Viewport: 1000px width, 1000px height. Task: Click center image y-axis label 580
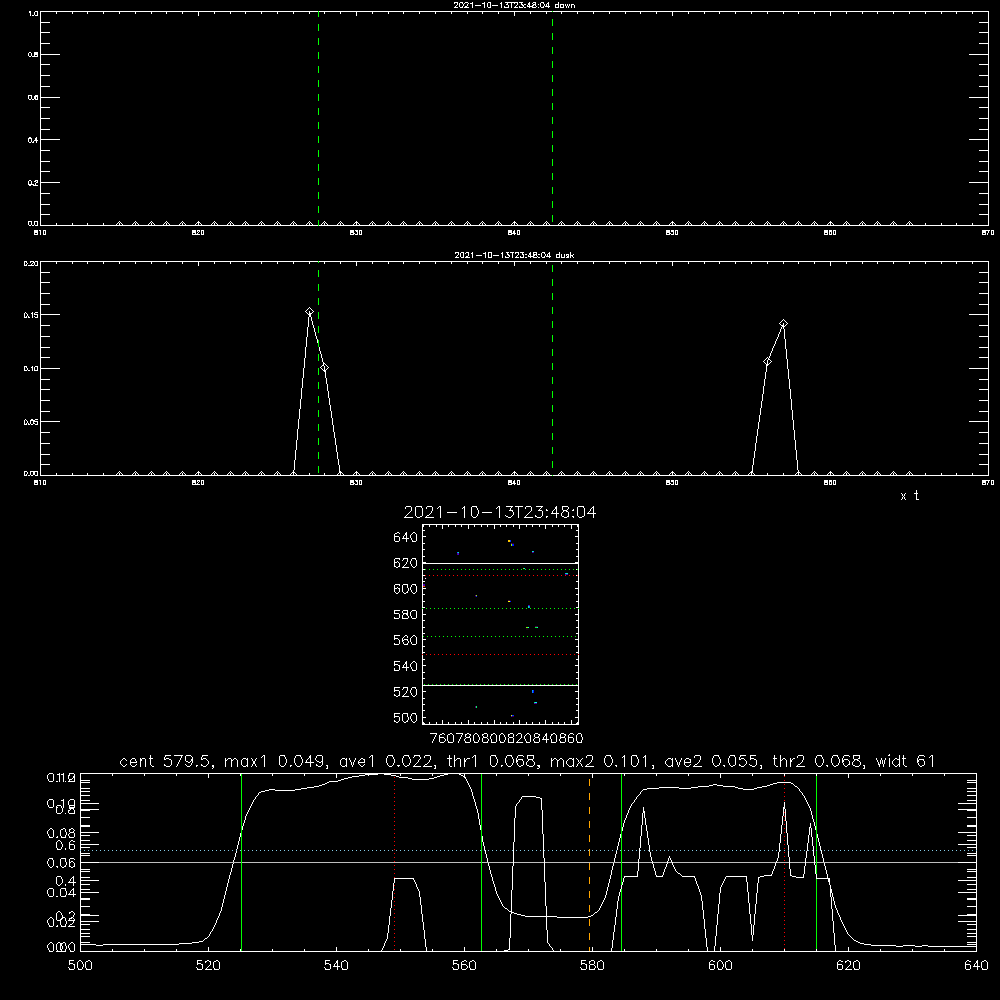point(406,615)
